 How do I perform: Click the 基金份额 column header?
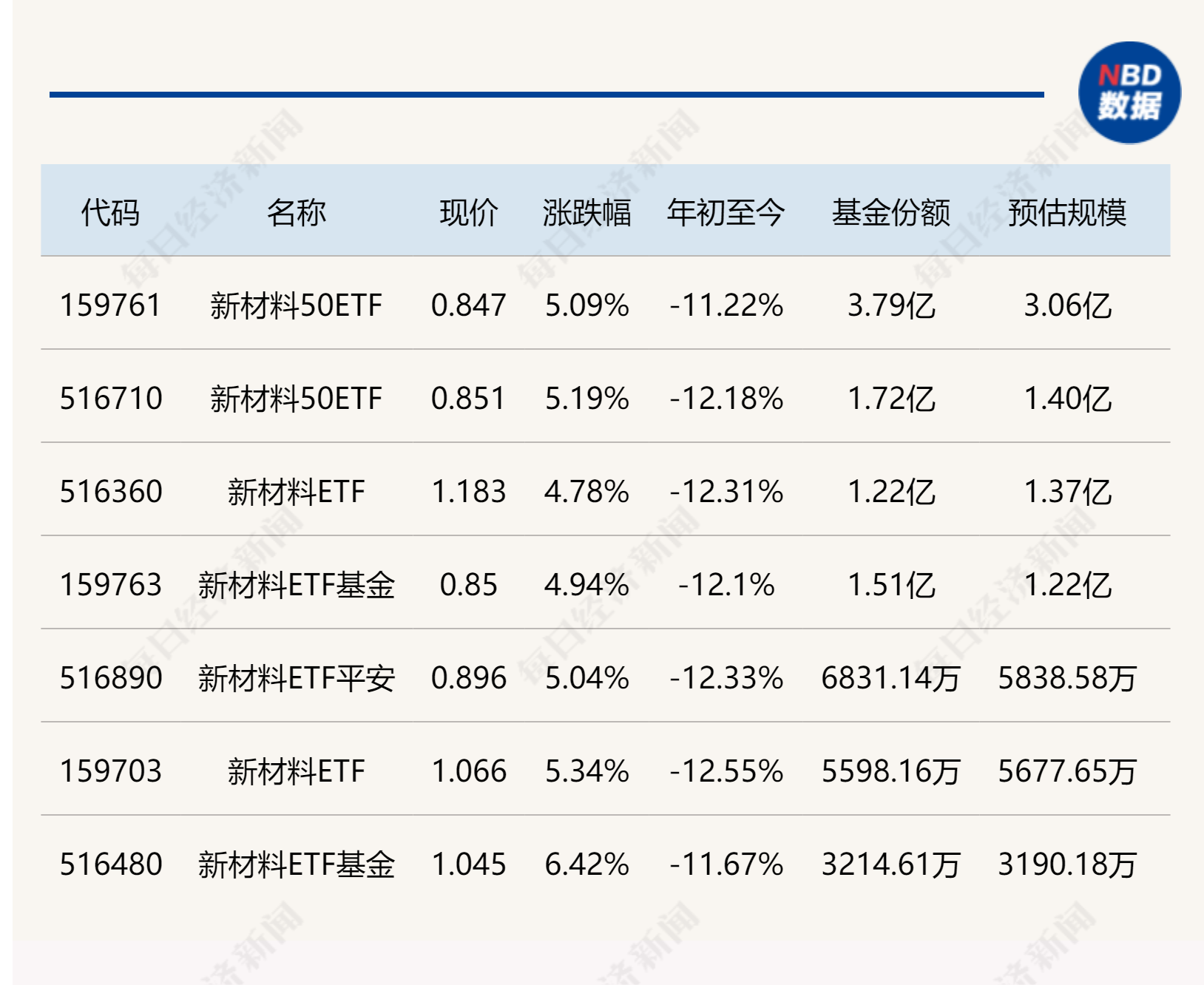[891, 213]
